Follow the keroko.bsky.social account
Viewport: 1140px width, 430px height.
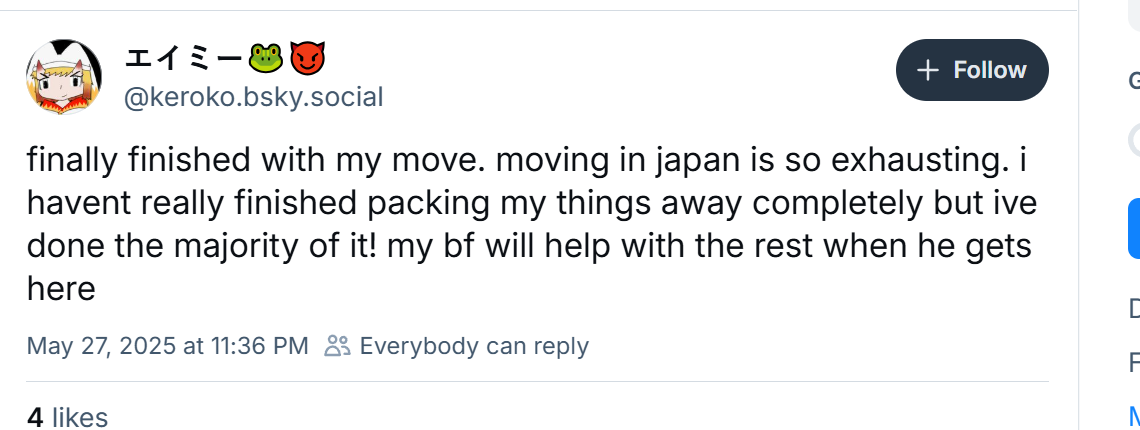pyautogui.click(x=972, y=70)
